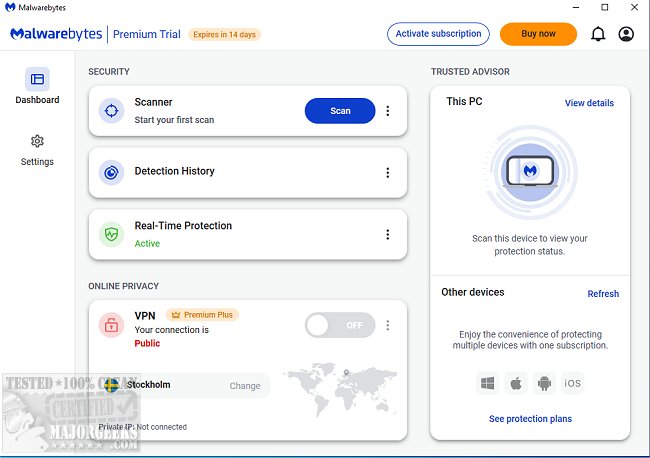Open the Settings tab in sidebar

pyautogui.click(x=37, y=149)
